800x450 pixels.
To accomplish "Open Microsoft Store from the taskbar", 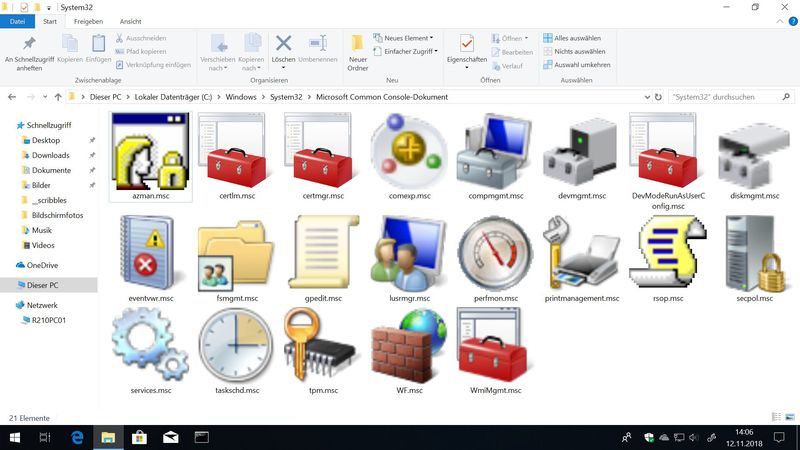I will click(x=139, y=437).
